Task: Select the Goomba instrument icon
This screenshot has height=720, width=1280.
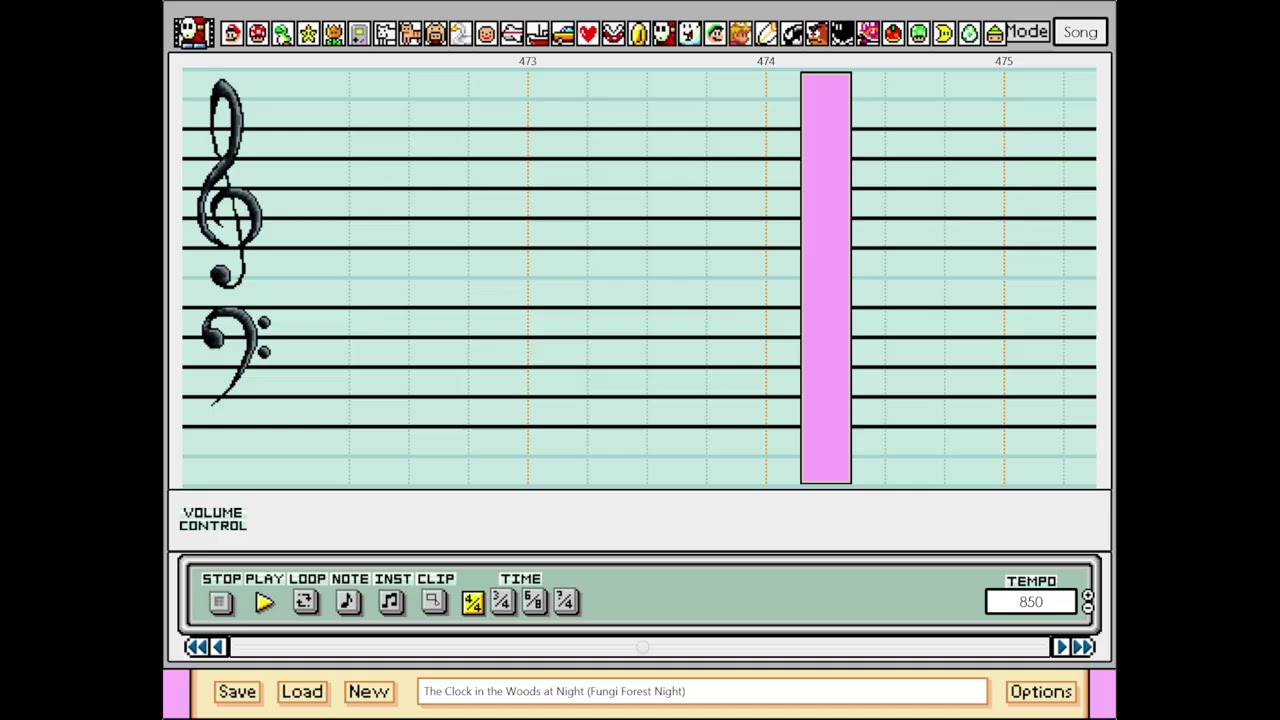Action: tap(816, 33)
